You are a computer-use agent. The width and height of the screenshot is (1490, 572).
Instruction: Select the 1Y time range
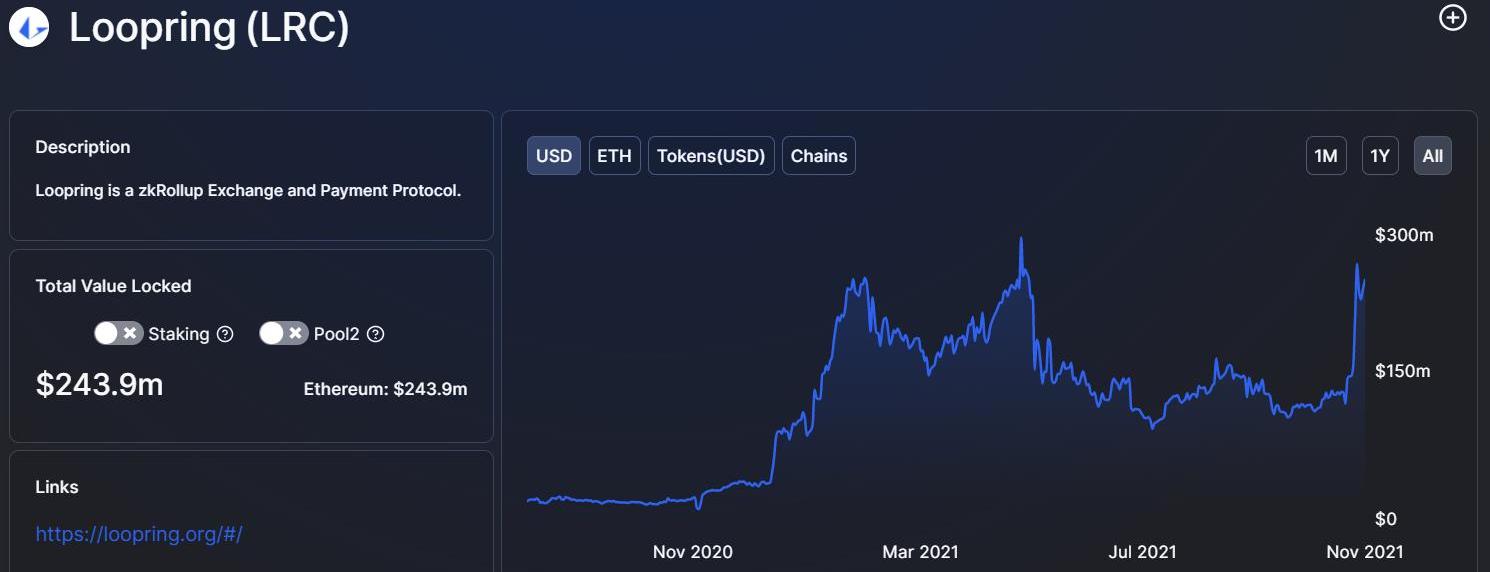[x=1380, y=156]
